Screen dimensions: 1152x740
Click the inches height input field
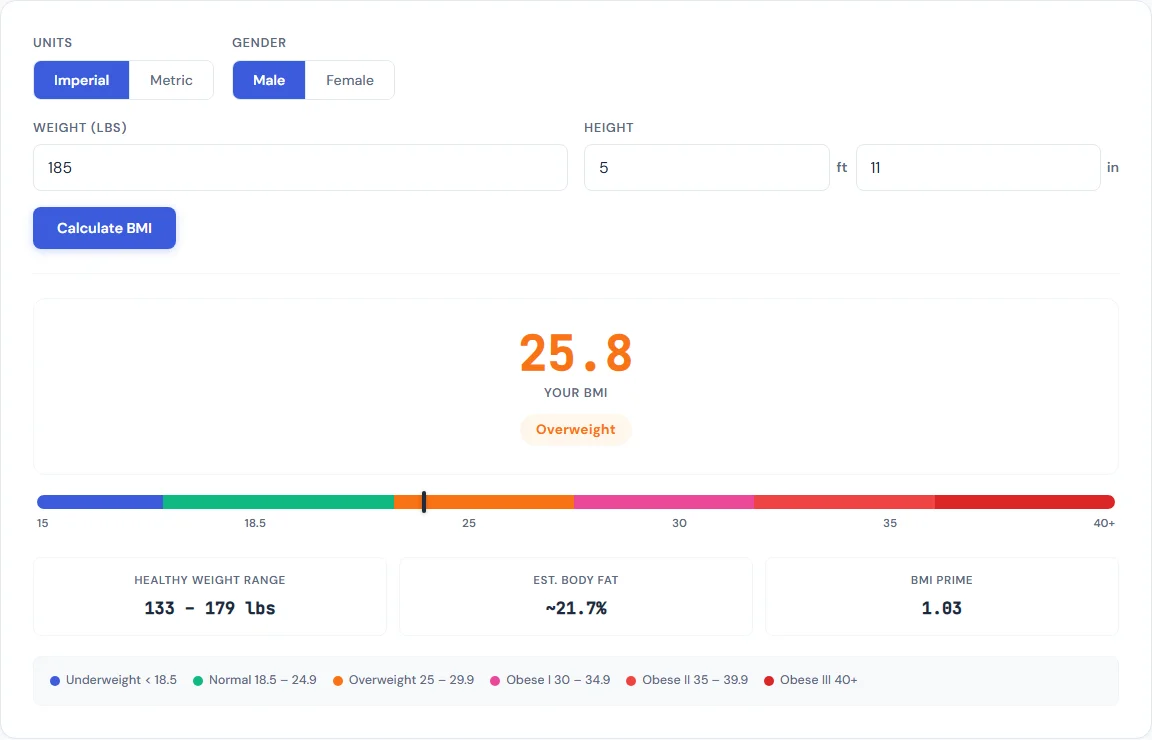pos(977,167)
